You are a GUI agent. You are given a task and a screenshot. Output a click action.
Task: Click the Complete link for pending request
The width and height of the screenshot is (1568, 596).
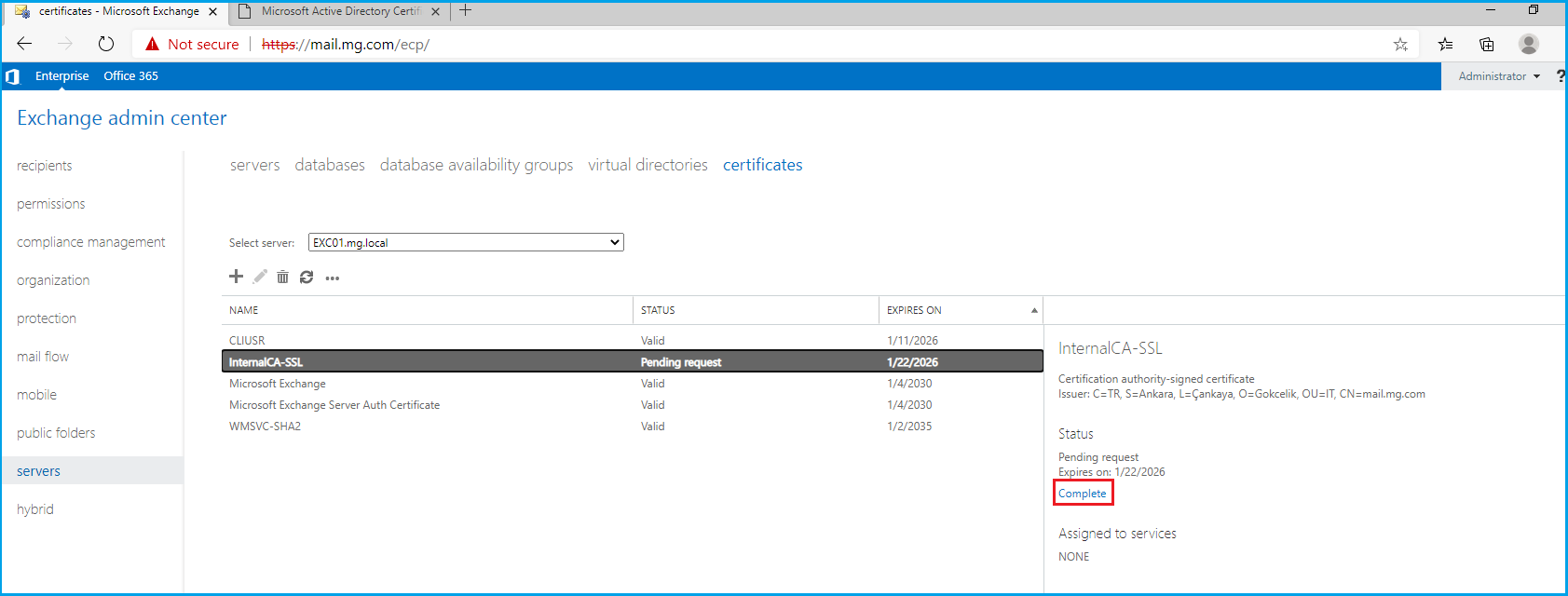pyautogui.click(x=1082, y=494)
